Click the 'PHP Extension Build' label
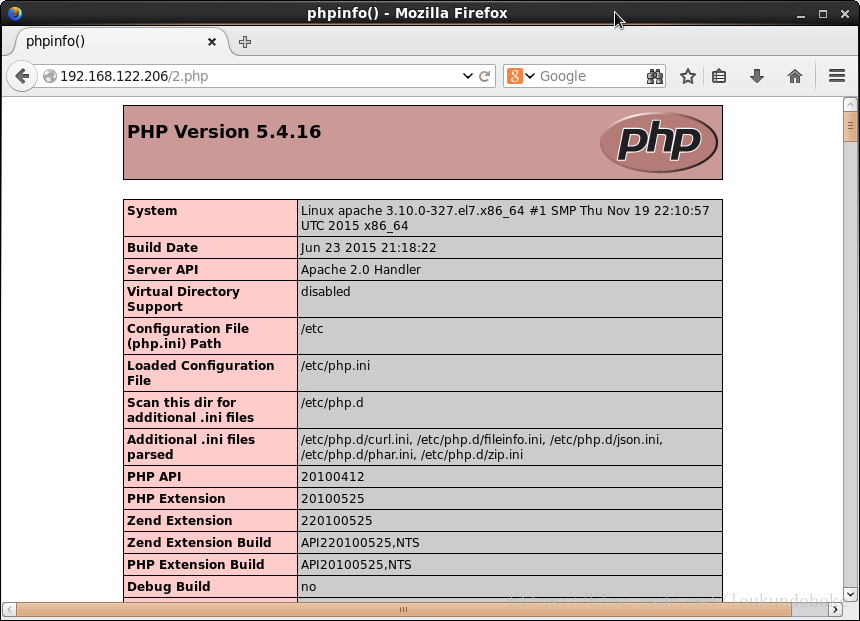The width and height of the screenshot is (860, 621). click(x=196, y=564)
